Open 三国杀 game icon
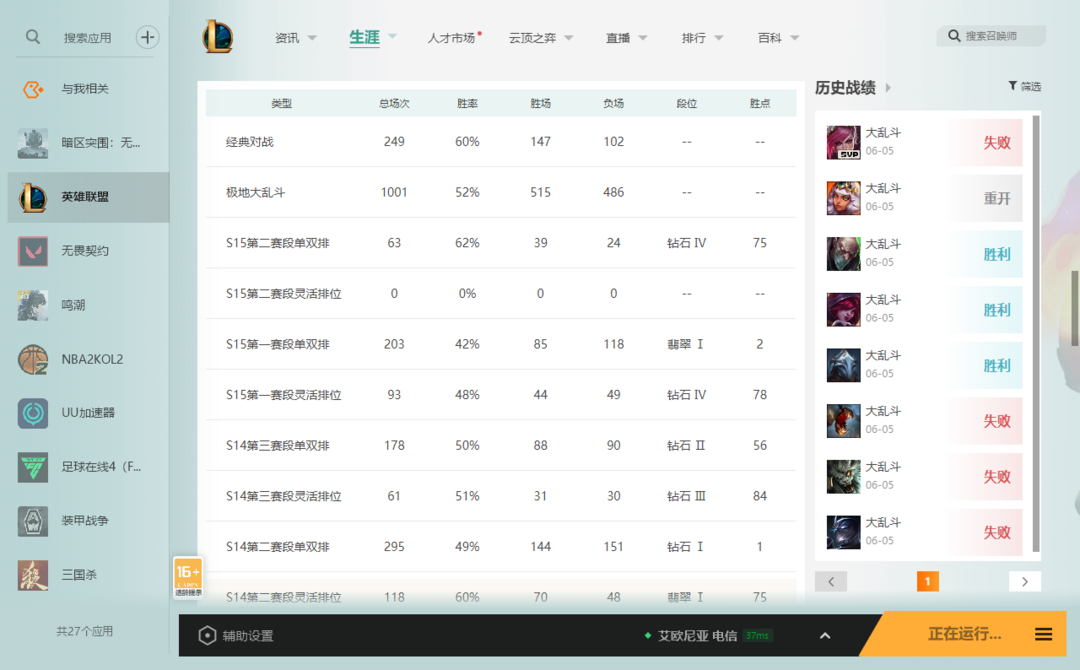 pos(33,575)
